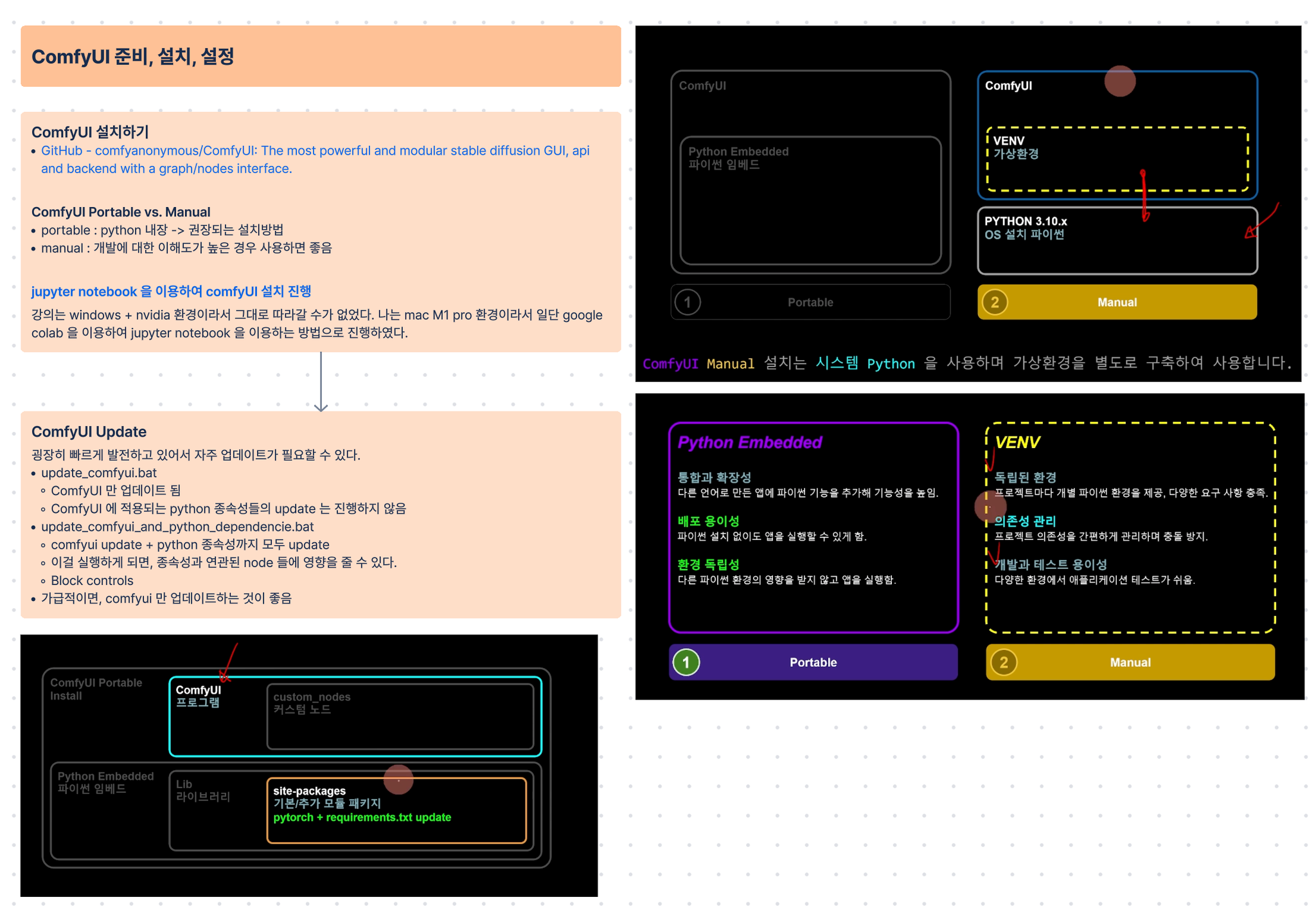Click the number 2 circle in the bottom-right Manual bar

point(1004,662)
